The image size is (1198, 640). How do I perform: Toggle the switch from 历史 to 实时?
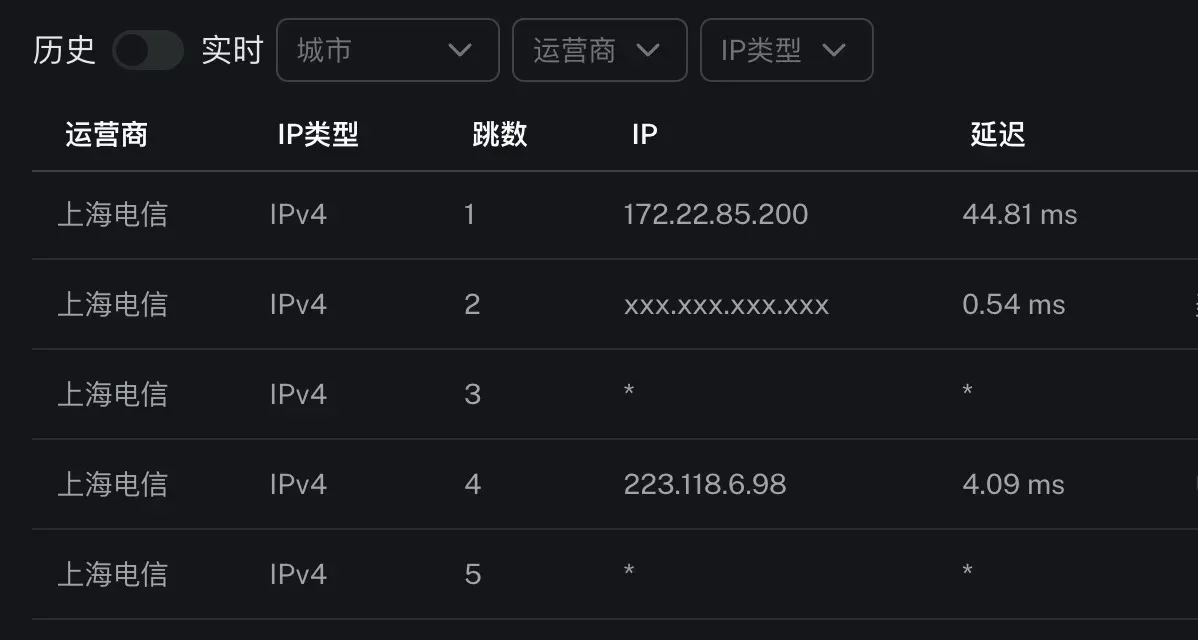(x=148, y=50)
